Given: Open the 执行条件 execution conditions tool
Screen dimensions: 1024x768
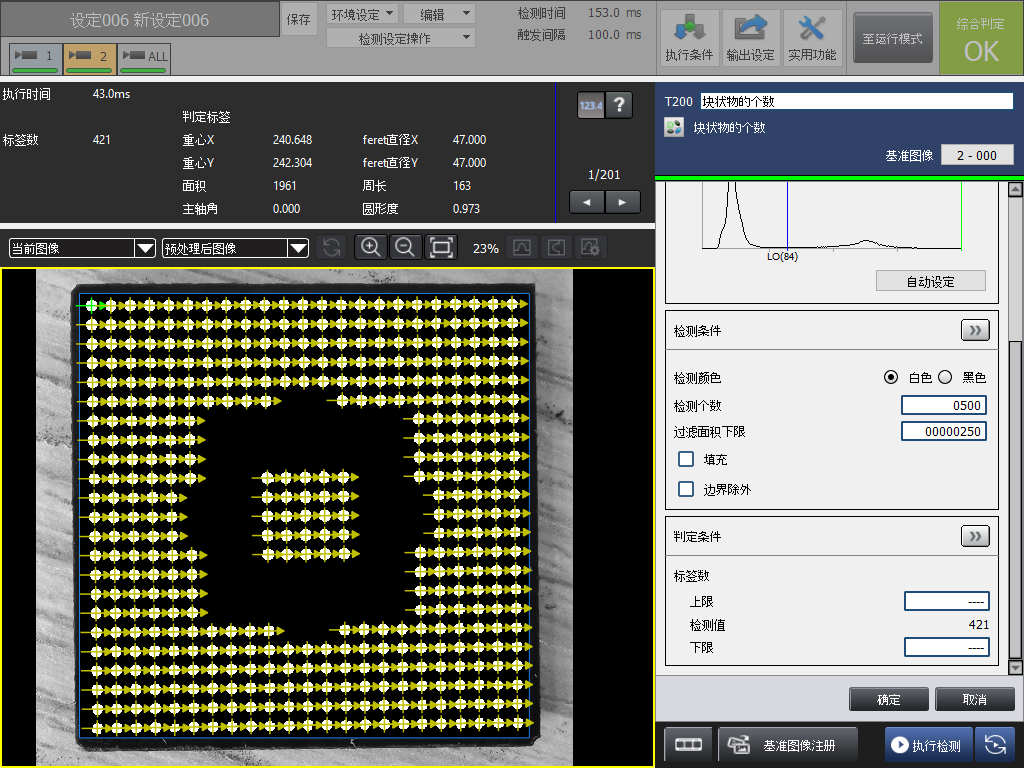Looking at the screenshot, I should coord(688,38).
